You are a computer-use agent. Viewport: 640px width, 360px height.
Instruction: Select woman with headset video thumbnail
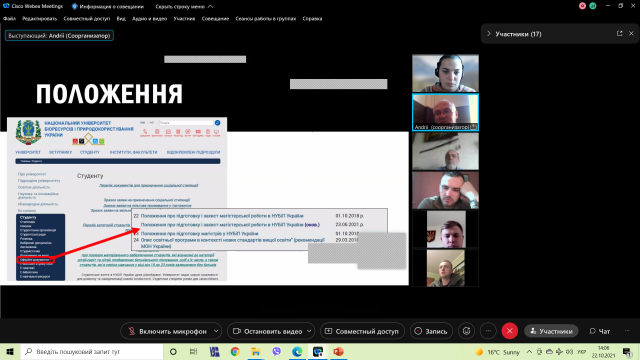click(445, 73)
